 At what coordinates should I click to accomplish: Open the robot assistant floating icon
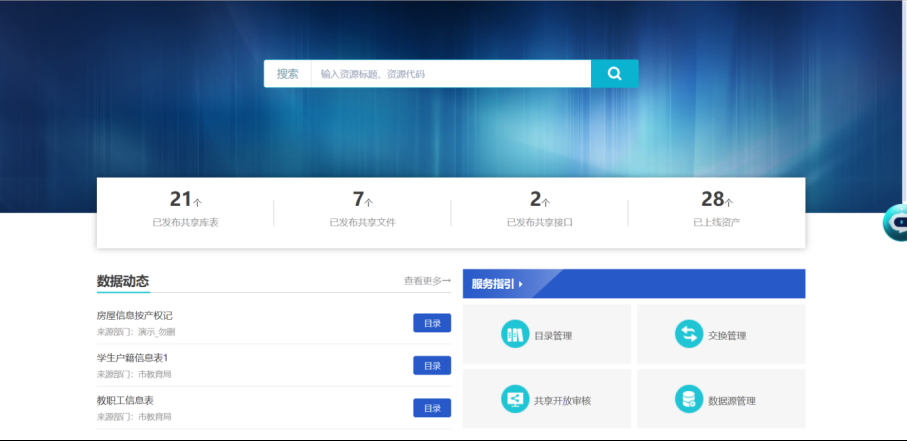click(x=896, y=223)
